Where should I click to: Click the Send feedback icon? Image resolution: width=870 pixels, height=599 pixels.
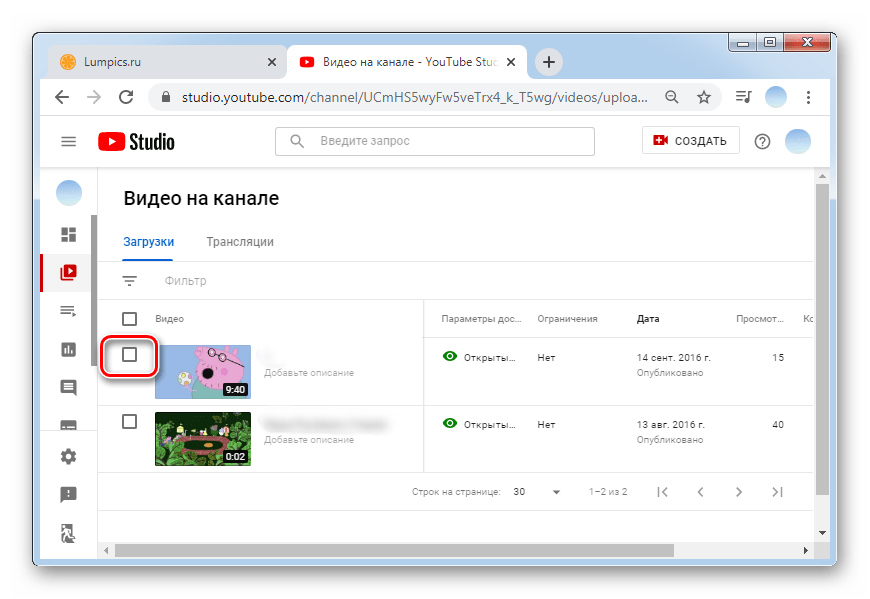69,494
